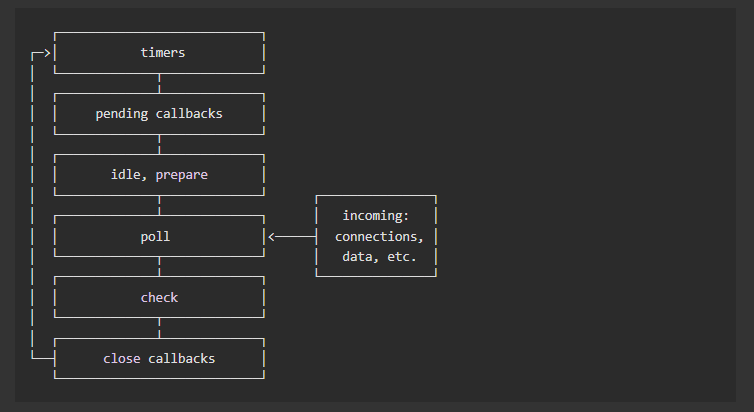Image resolution: width=754 pixels, height=412 pixels.
Task: Select the "check" phase text
Action: coord(159,298)
